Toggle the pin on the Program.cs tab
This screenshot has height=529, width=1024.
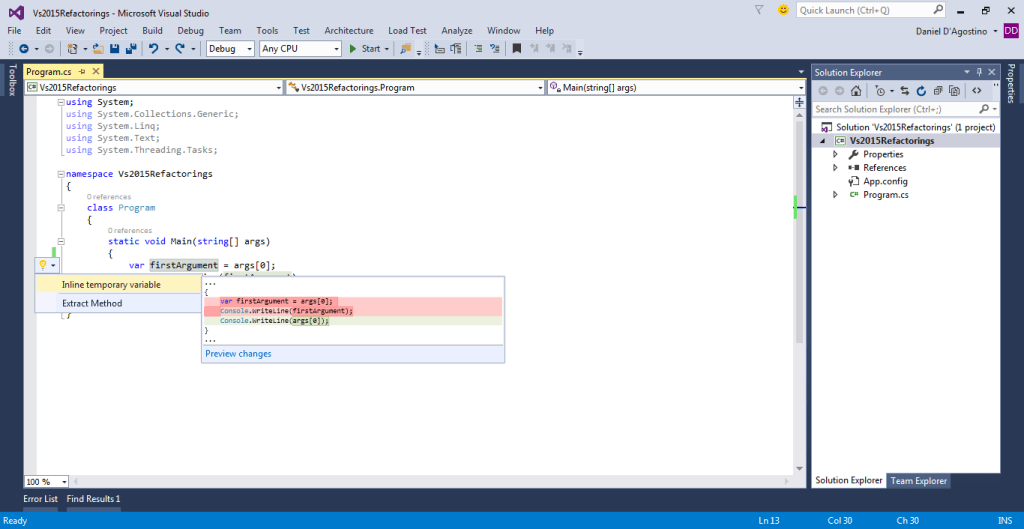point(82,72)
